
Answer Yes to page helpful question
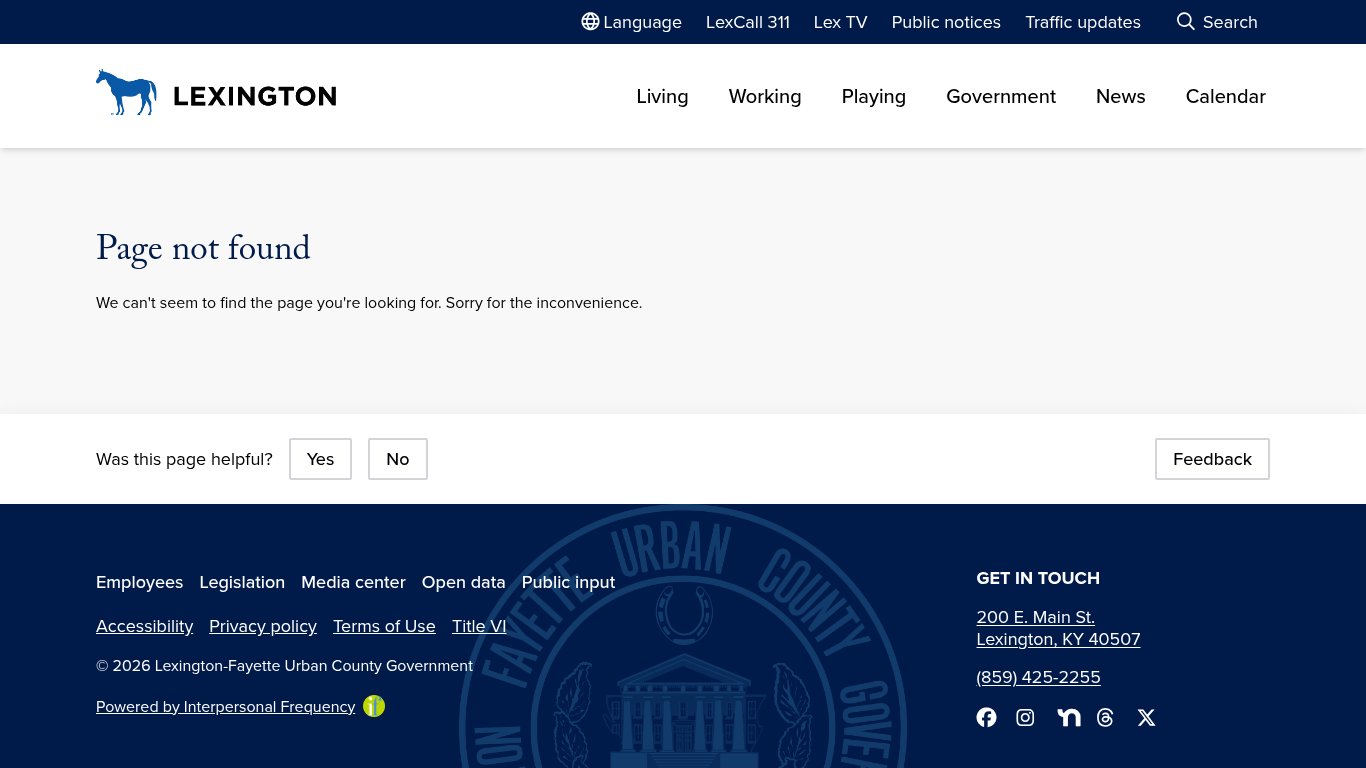click(x=320, y=459)
